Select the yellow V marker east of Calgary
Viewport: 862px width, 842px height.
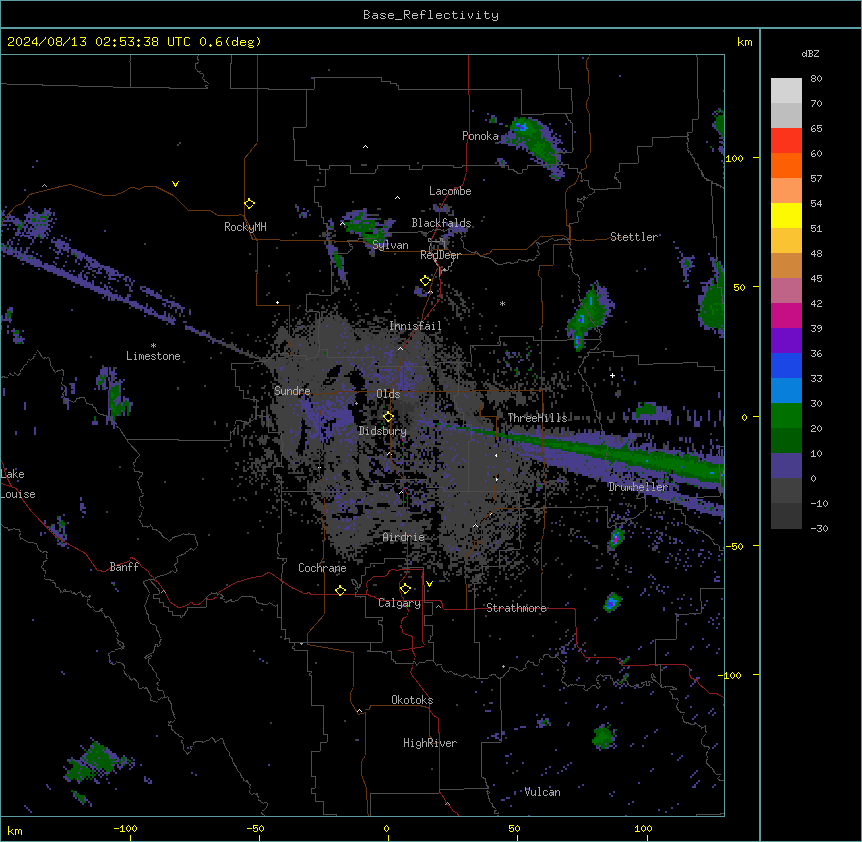click(x=429, y=584)
